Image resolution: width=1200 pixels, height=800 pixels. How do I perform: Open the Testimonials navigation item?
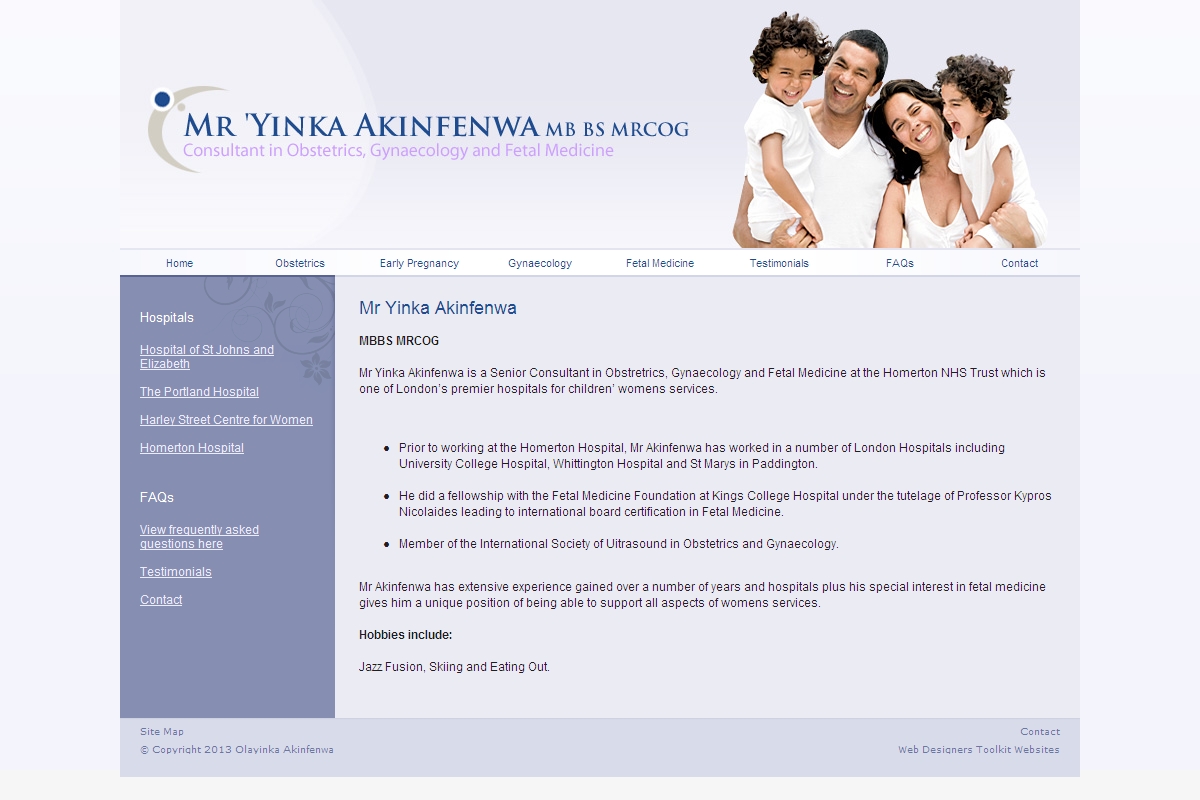779,263
